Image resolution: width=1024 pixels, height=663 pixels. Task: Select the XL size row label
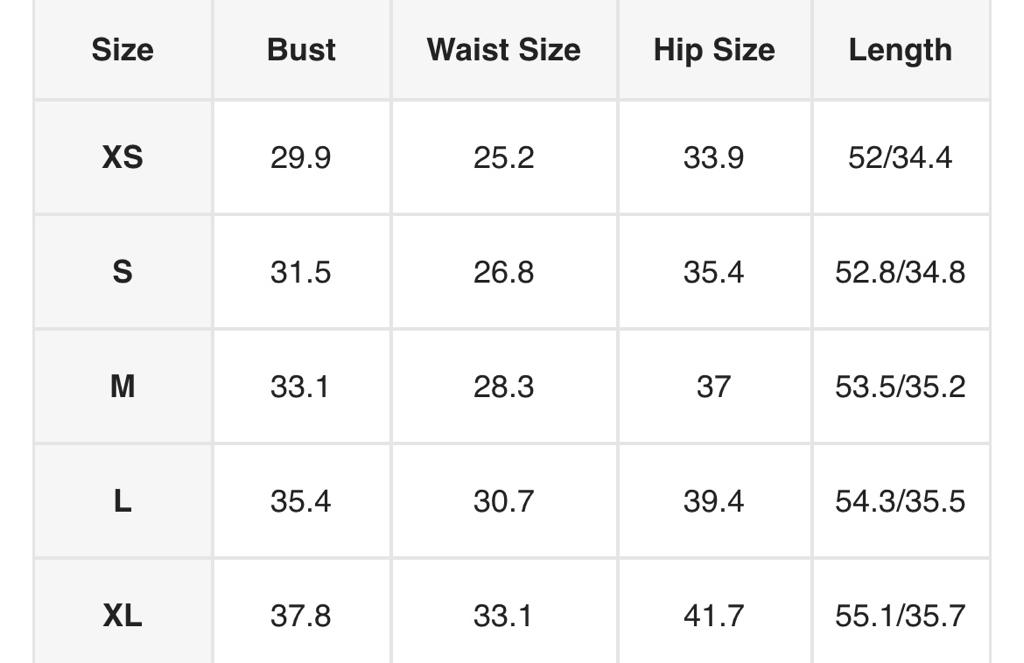(x=122, y=615)
